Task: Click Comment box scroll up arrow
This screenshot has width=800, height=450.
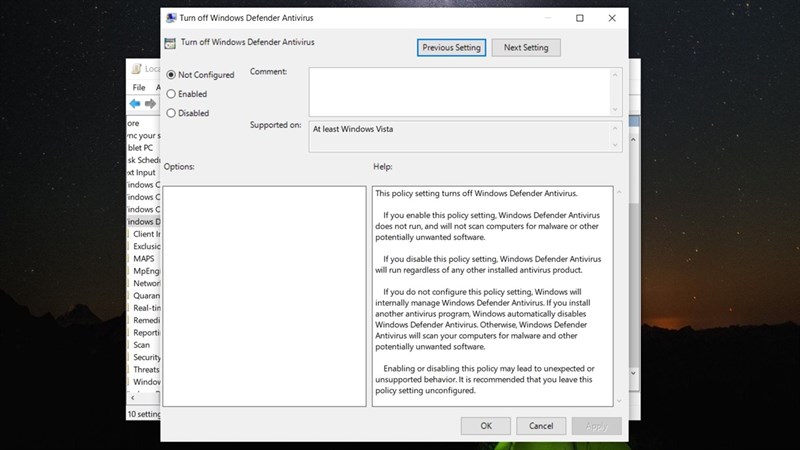Action: [615, 74]
